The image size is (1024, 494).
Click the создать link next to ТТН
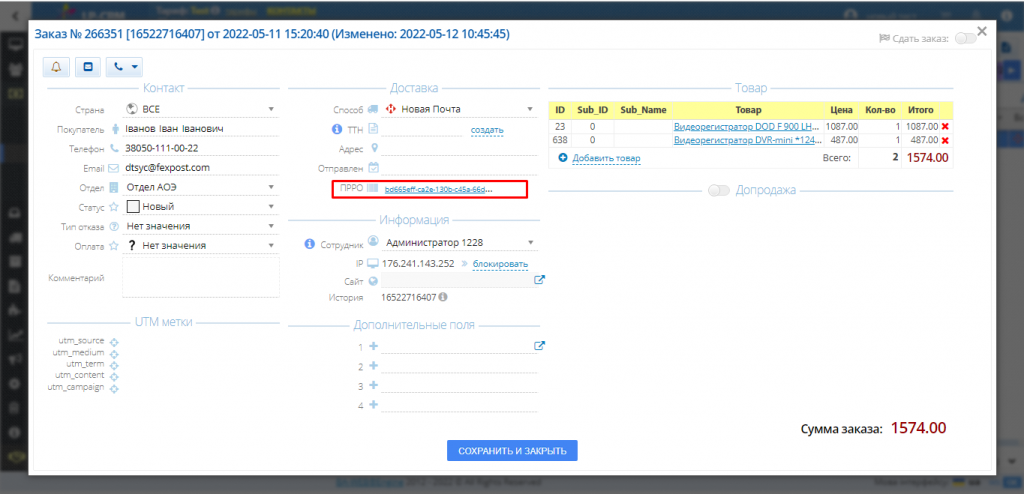[x=487, y=130]
